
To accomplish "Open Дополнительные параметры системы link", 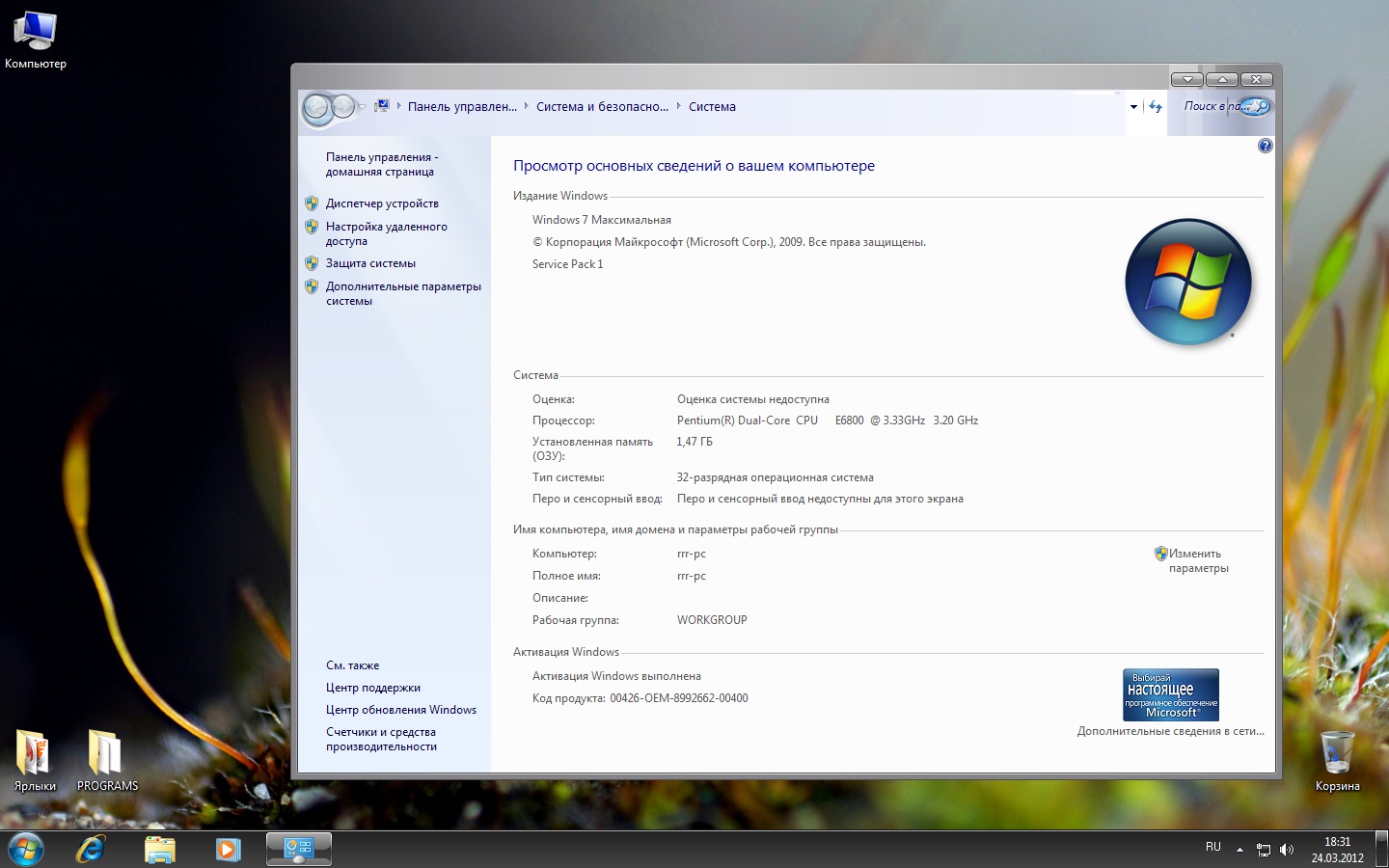I will coord(403,293).
